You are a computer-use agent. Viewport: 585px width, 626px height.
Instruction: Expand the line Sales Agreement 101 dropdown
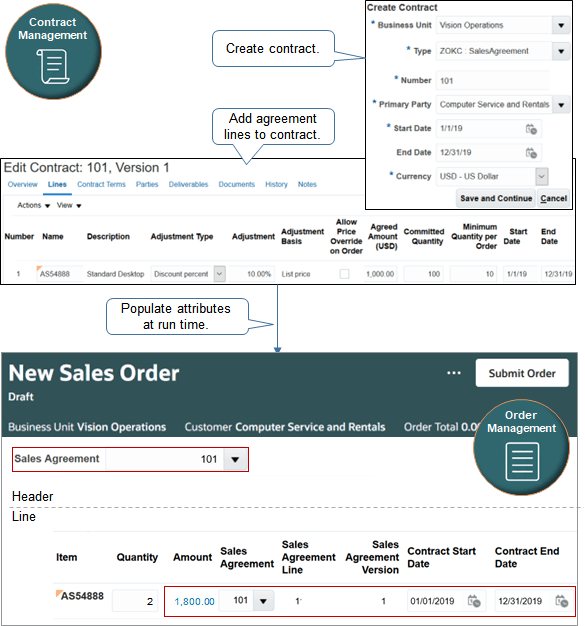[x=263, y=601]
